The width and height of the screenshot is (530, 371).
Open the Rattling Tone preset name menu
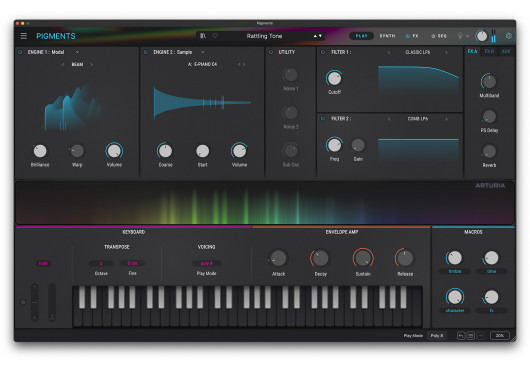point(264,36)
